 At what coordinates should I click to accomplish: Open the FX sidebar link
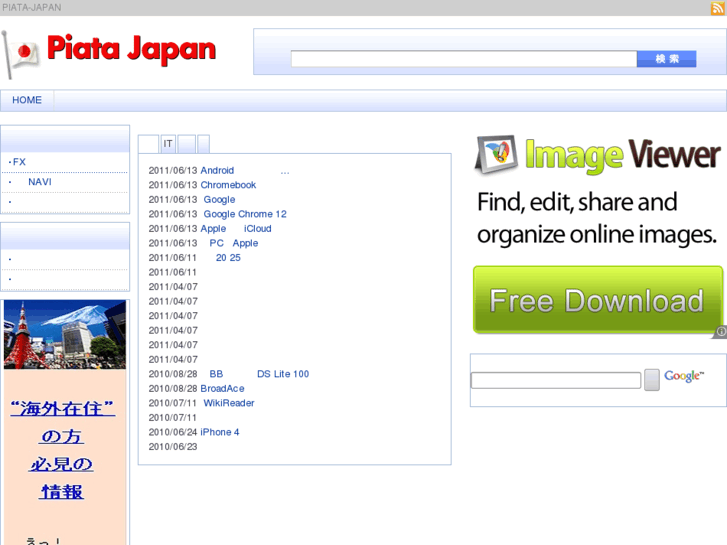pos(19,162)
